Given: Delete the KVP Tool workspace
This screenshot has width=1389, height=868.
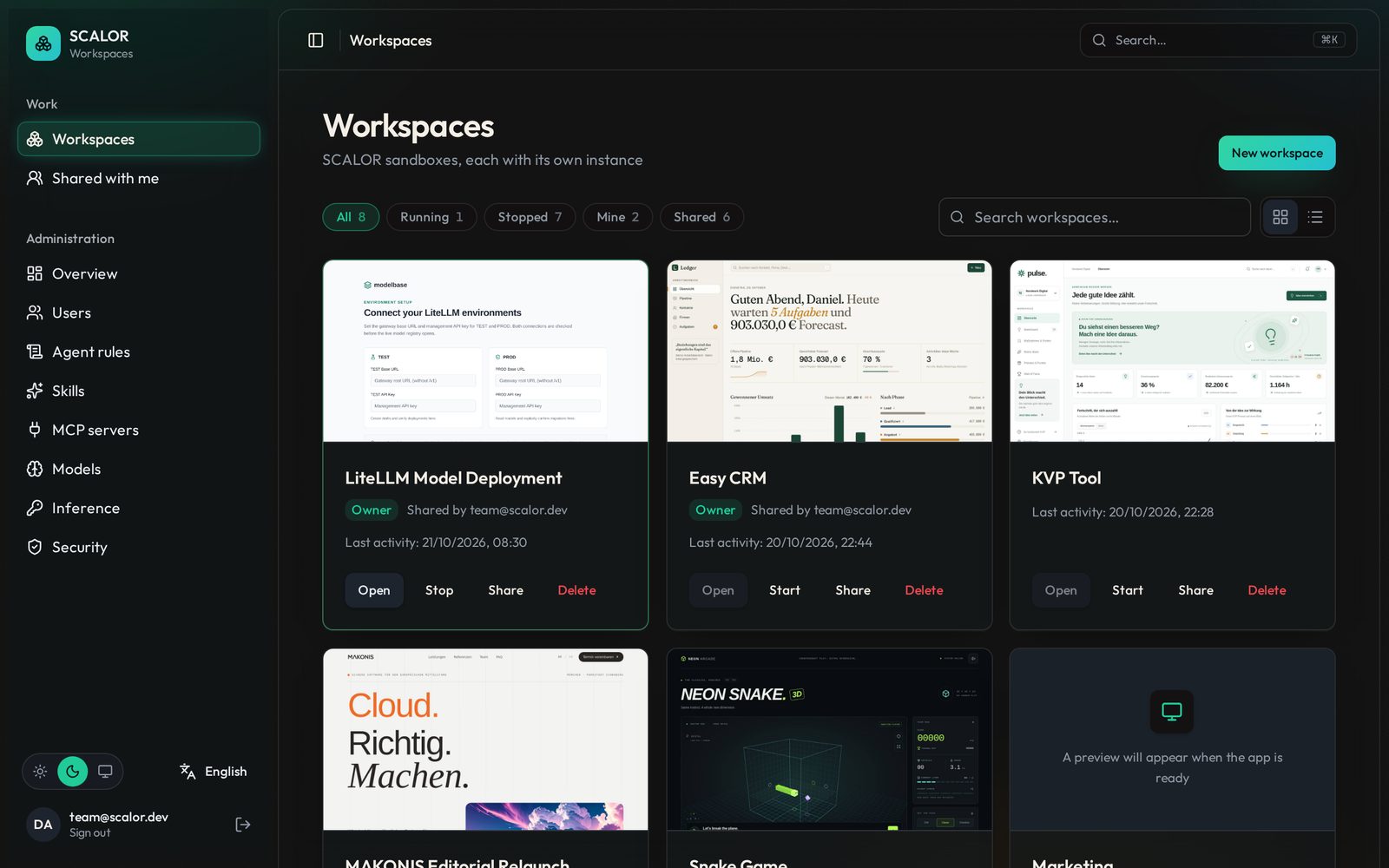Looking at the screenshot, I should click(1267, 590).
